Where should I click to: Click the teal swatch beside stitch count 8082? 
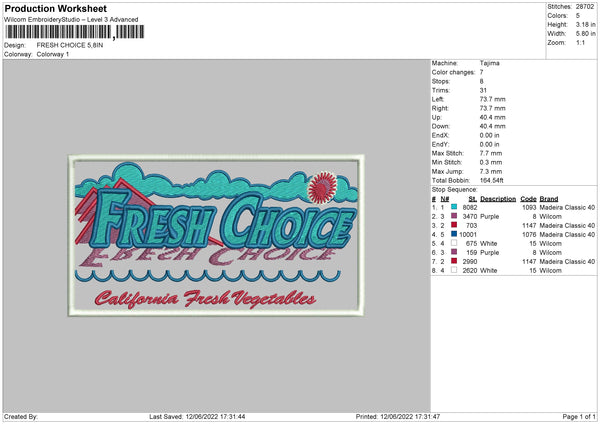454,207
